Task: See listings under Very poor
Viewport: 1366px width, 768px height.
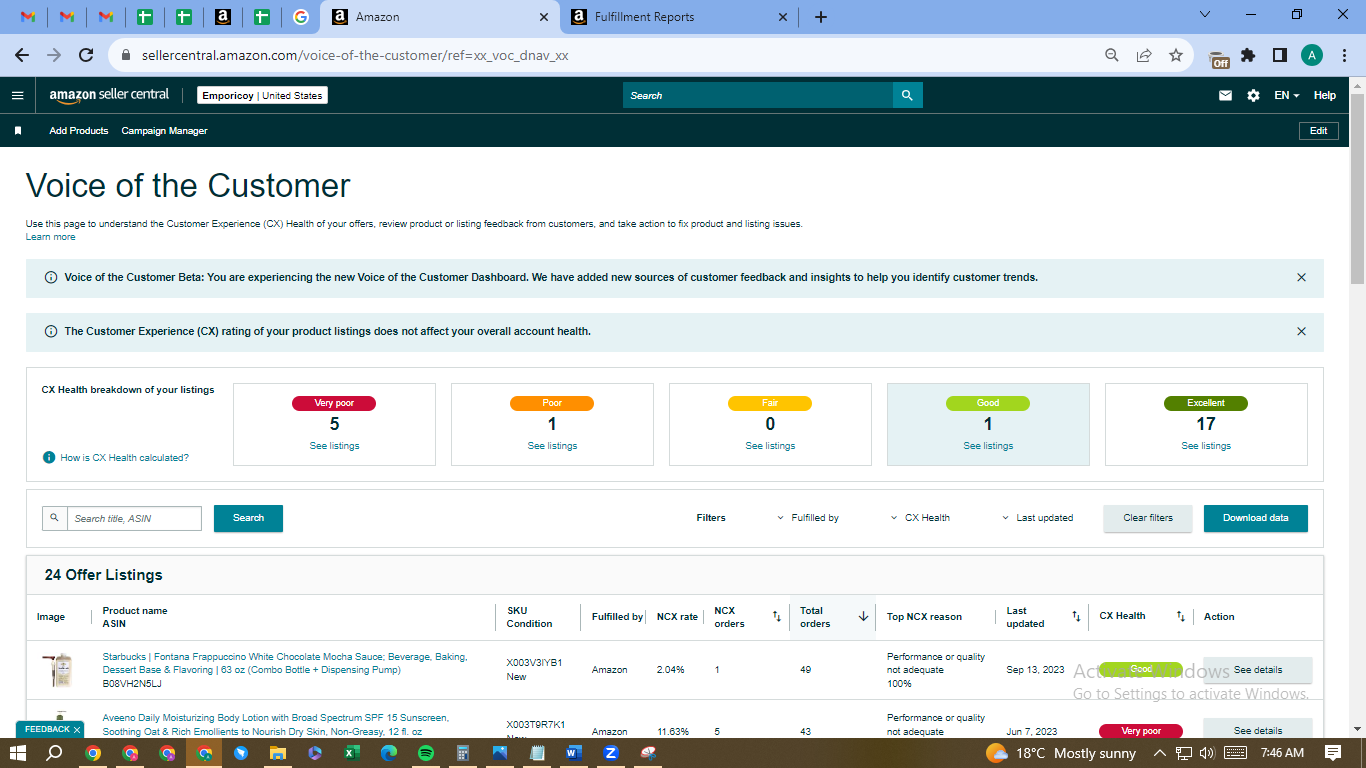Action: [x=334, y=446]
